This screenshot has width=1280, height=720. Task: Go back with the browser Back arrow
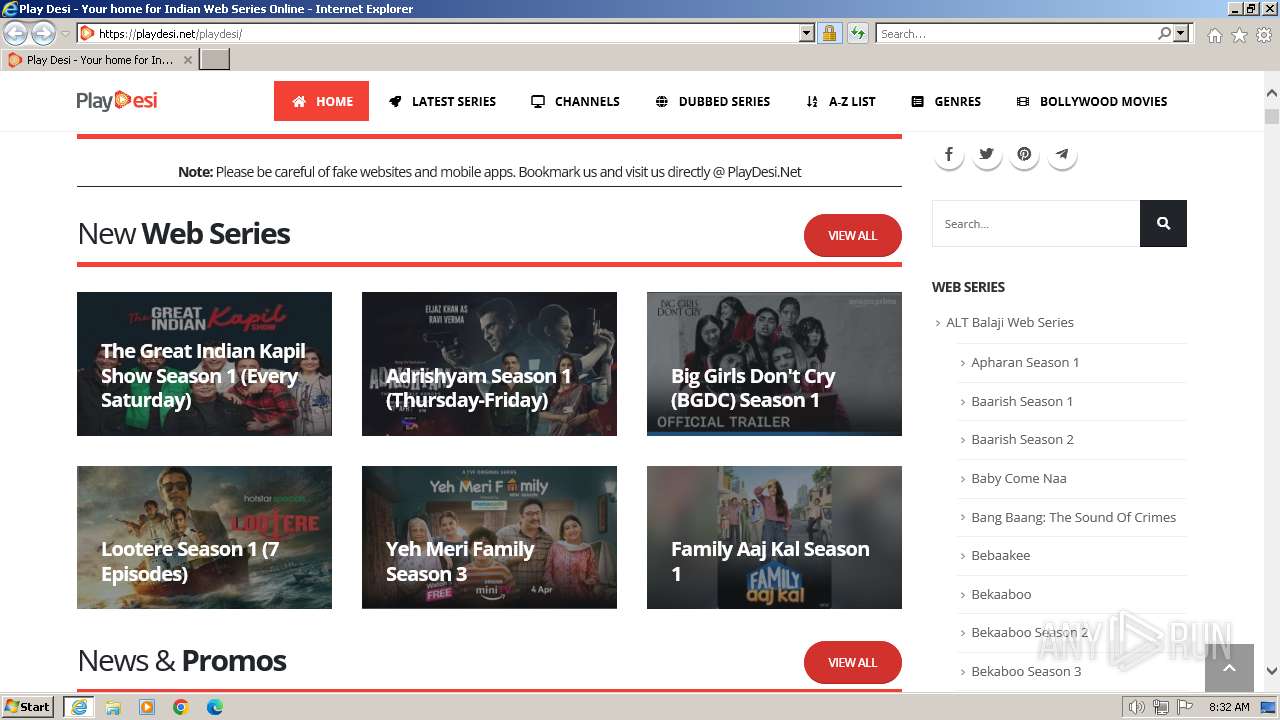pos(16,33)
